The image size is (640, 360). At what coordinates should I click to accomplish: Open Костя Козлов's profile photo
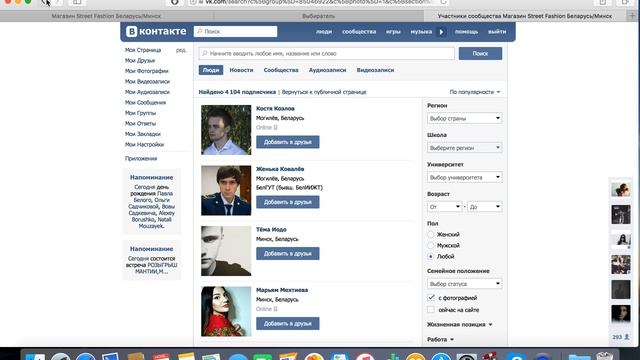[226, 130]
